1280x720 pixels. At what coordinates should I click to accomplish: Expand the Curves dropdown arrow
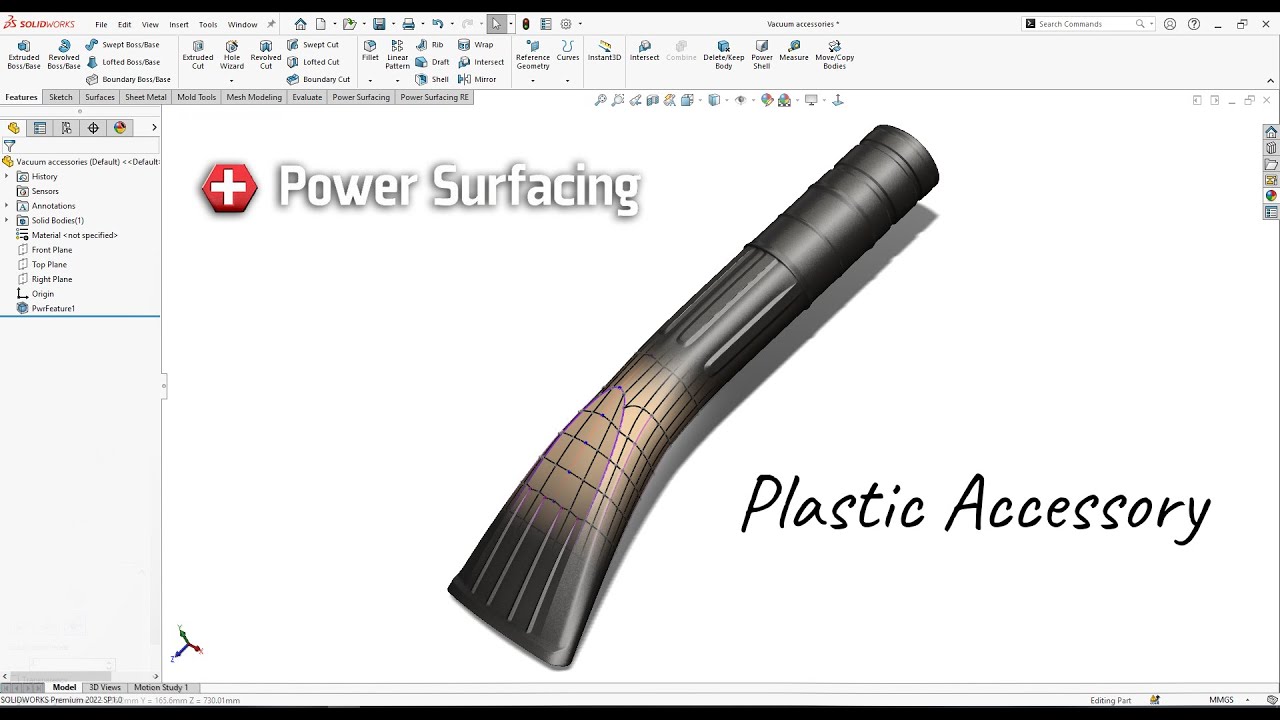567,80
